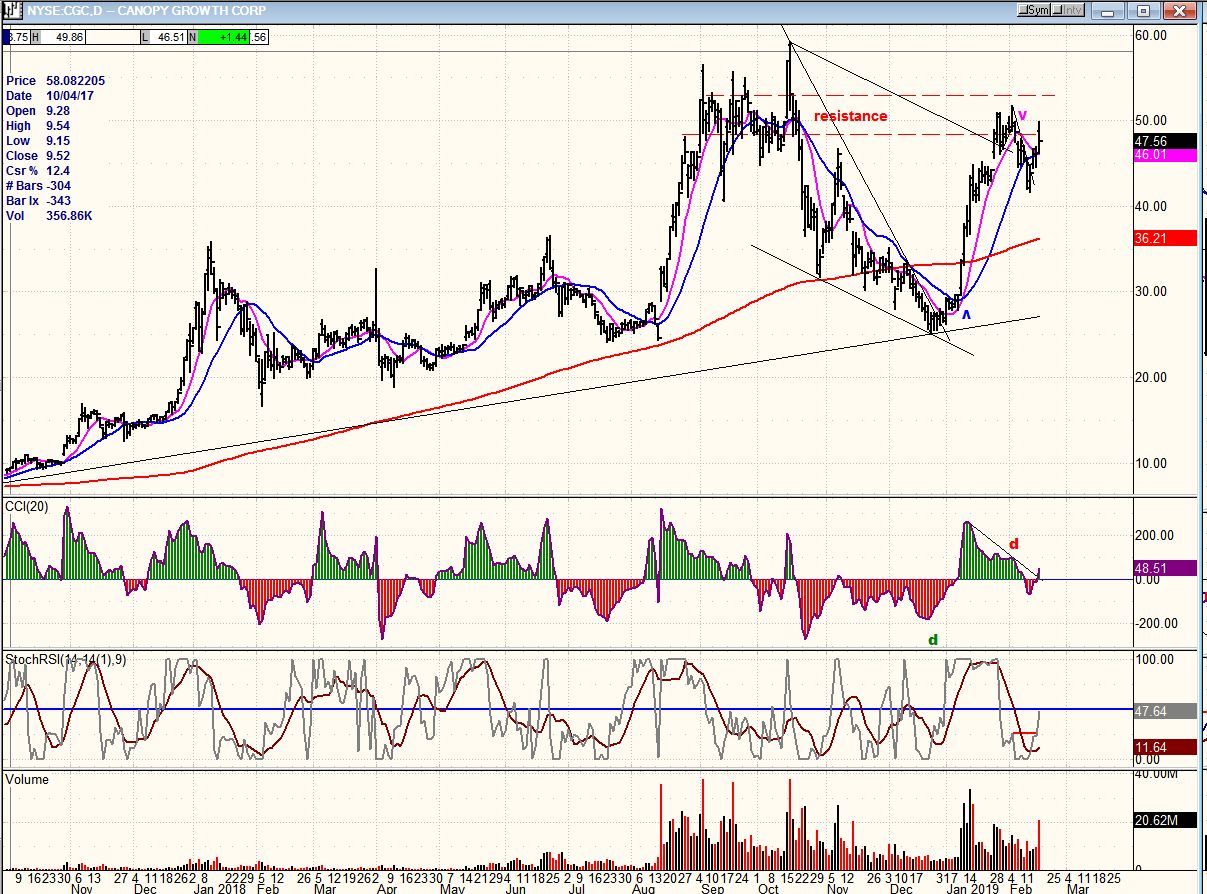Click the dark red 11.64 StochRSI tag
The image size is (1207, 894).
coord(1166,746)
